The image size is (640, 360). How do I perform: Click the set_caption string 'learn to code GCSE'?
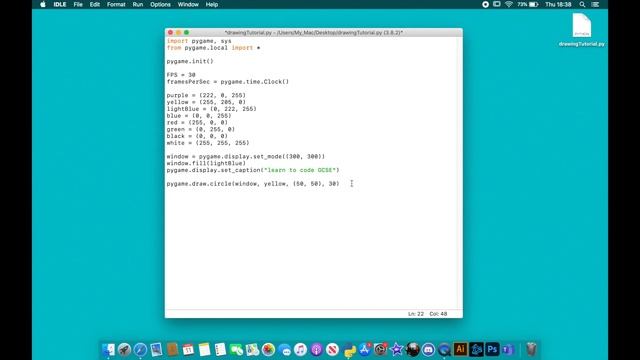pyautogui.click(x=300, y=170)
